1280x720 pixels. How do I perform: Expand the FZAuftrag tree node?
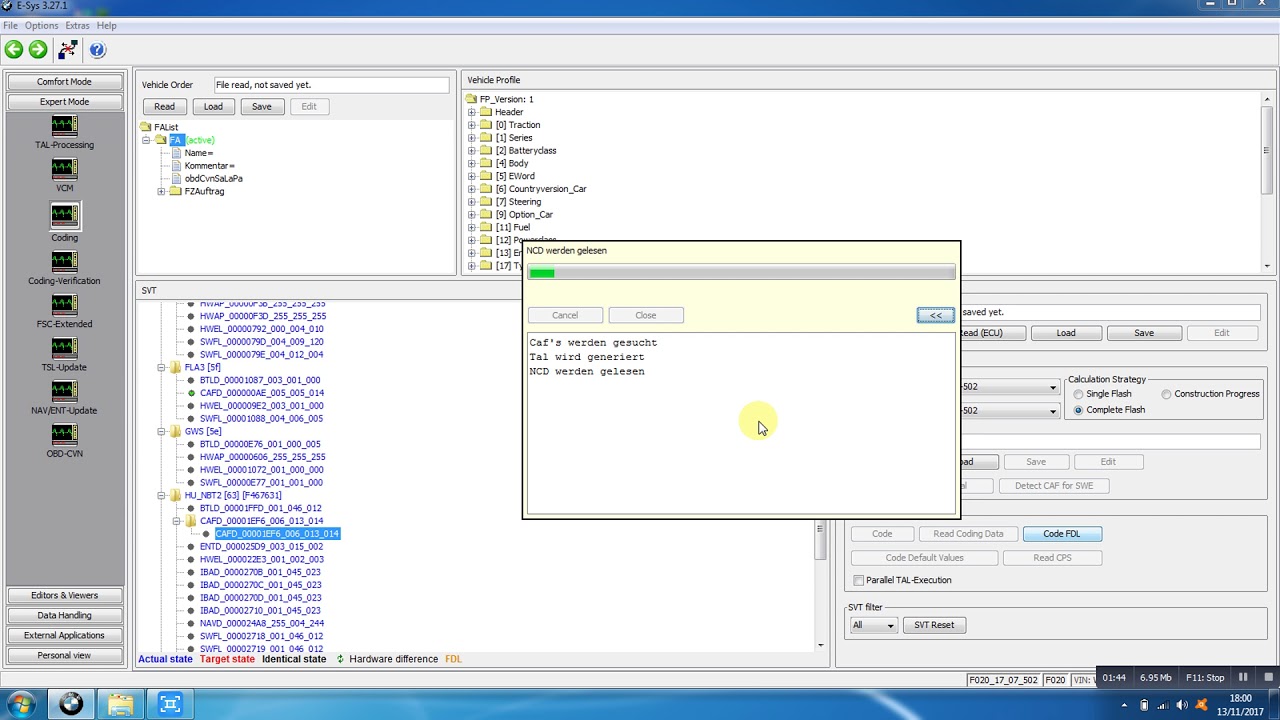point(161,191)
